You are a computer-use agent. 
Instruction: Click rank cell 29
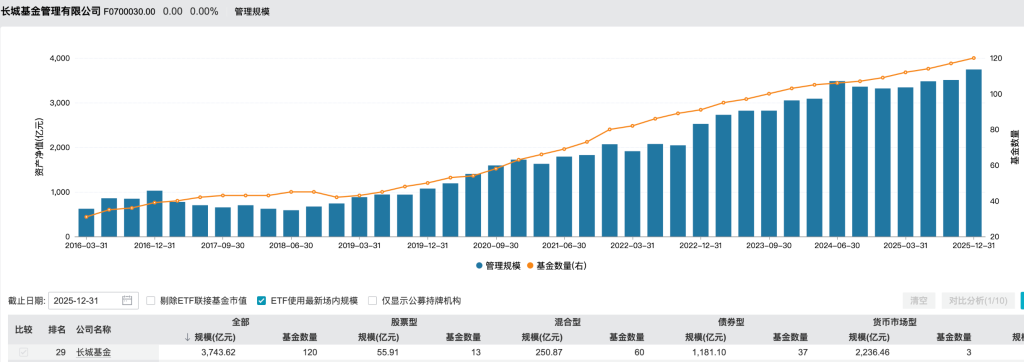click(x=61, y=352)
